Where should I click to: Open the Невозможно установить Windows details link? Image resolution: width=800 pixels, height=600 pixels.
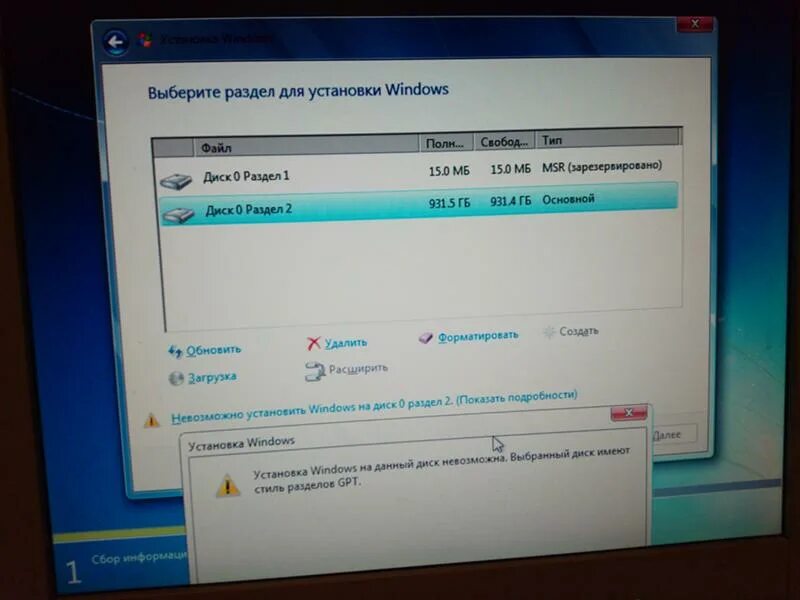click(x=374, y=407)
